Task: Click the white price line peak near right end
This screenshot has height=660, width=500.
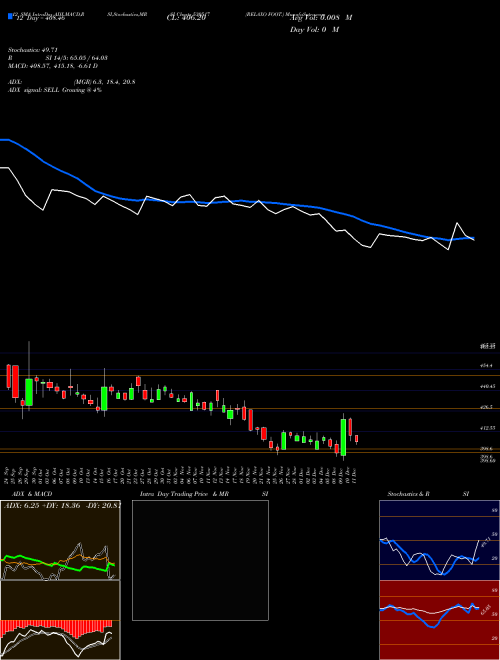Action: [x=457, y=223]
